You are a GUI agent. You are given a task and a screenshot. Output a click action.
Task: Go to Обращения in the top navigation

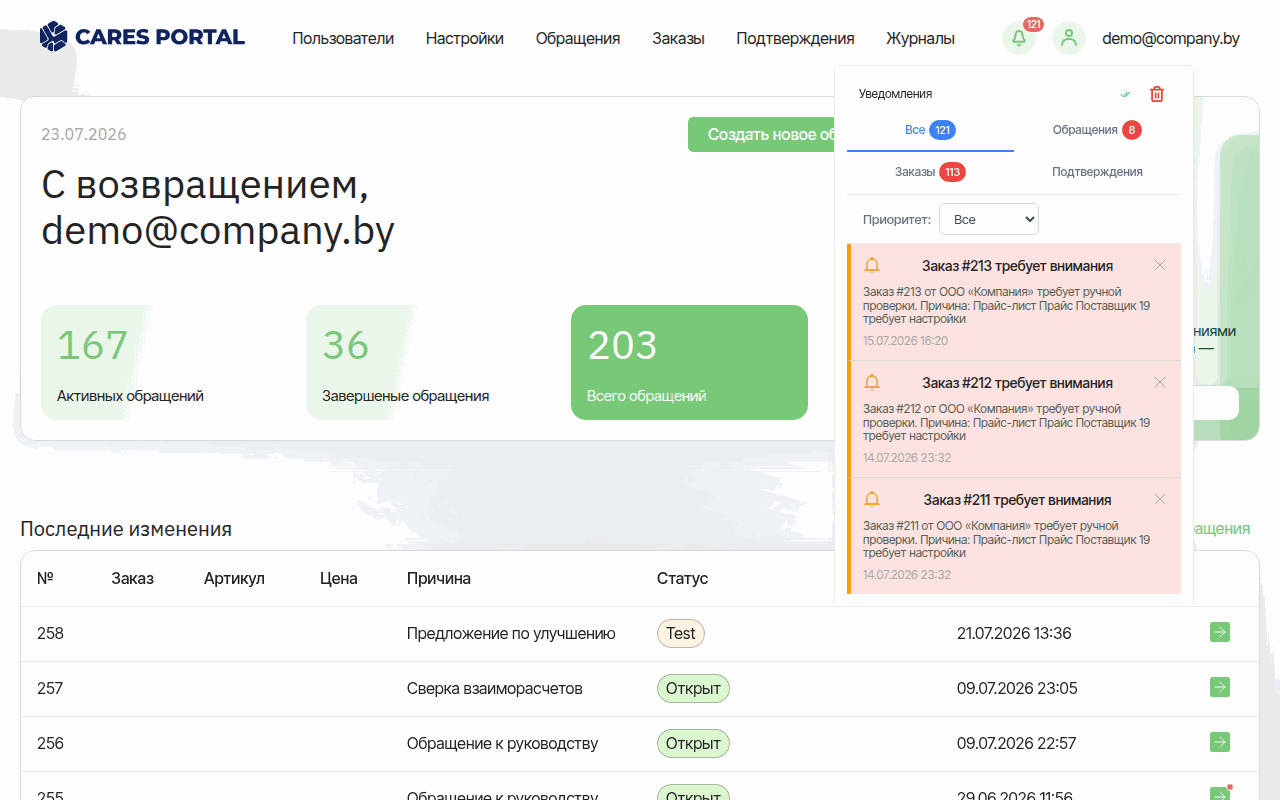tap(578, 38)
